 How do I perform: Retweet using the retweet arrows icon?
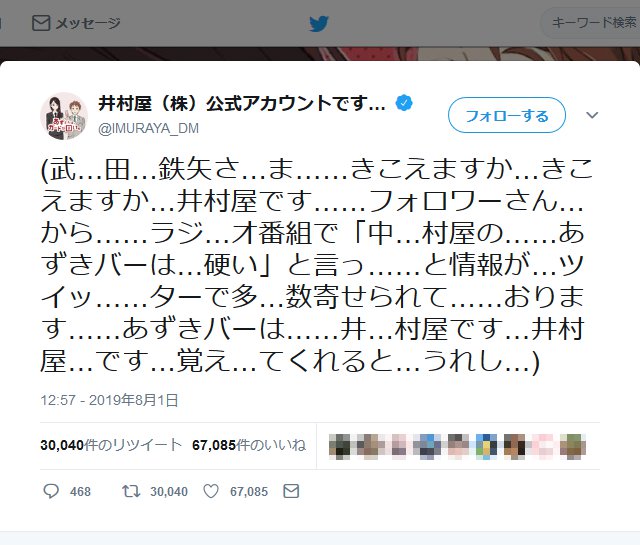pos(131,491)
